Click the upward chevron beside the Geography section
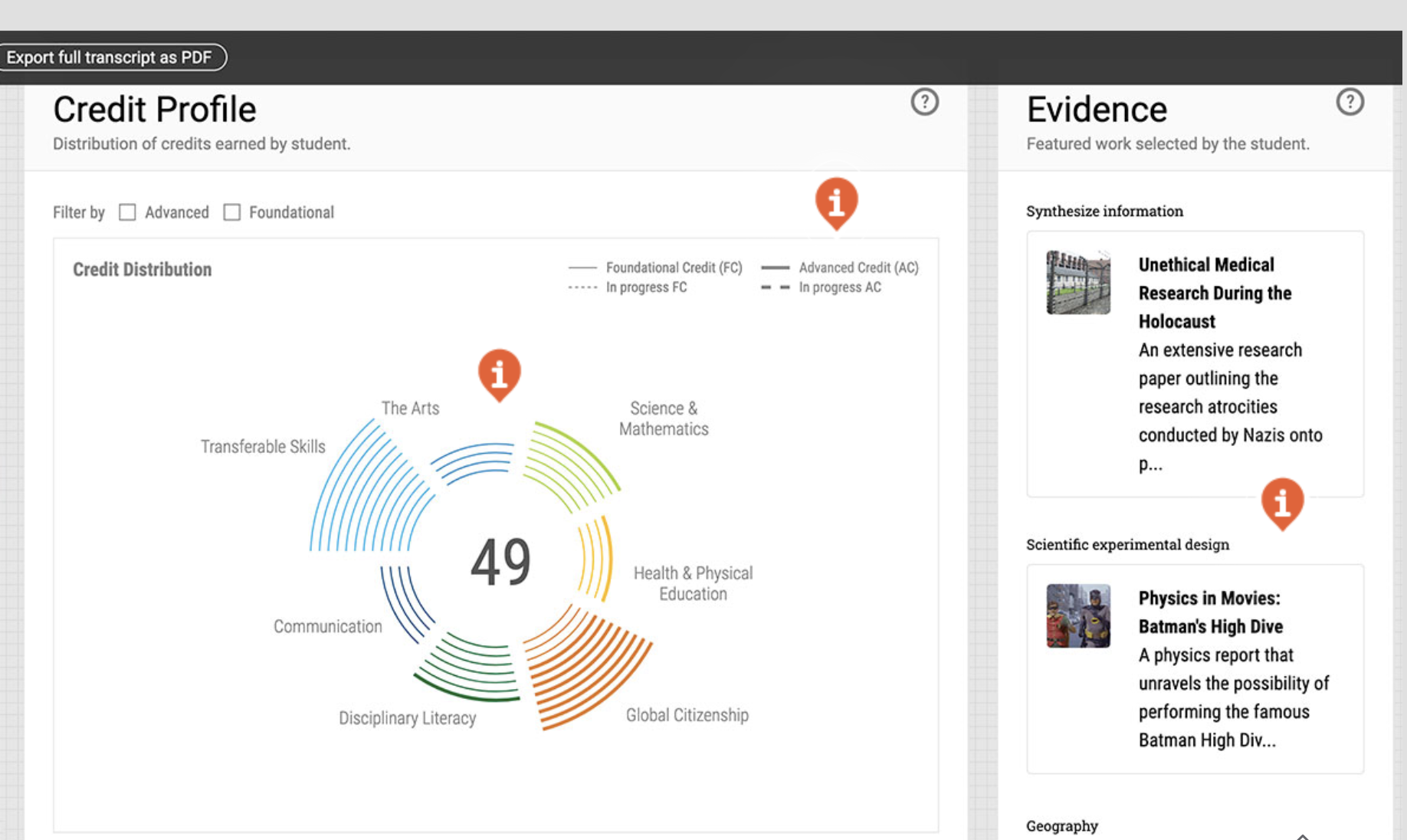1407x840 pixels. tap(1302, 835)
